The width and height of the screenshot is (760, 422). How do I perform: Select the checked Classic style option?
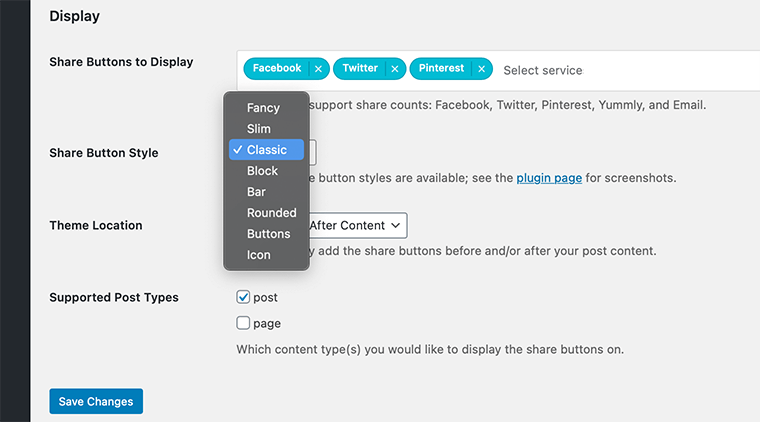266,150
